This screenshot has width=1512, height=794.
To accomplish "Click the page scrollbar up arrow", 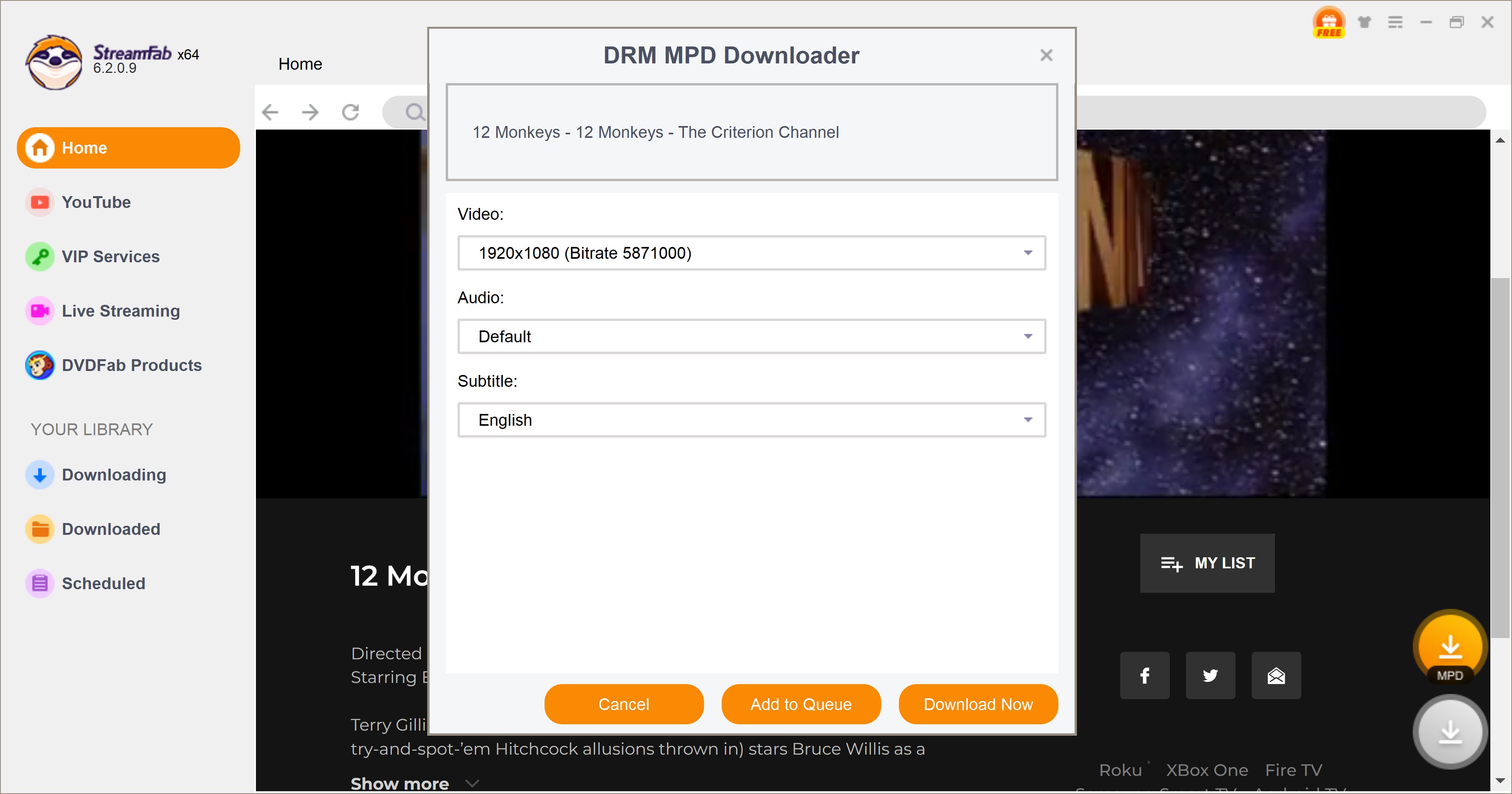I will pos(1500,140).
